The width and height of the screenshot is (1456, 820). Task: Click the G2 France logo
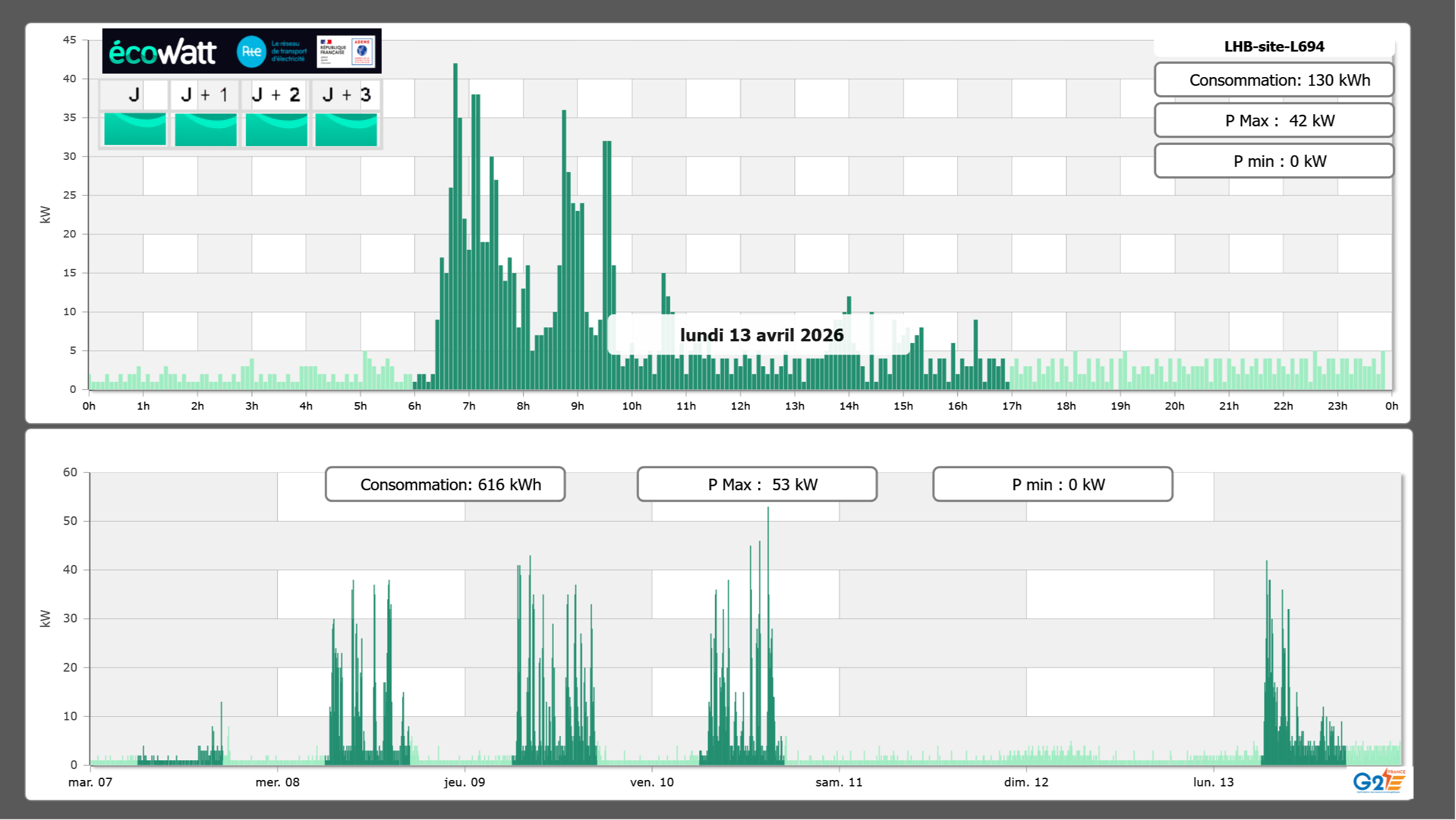[1379, 781]
